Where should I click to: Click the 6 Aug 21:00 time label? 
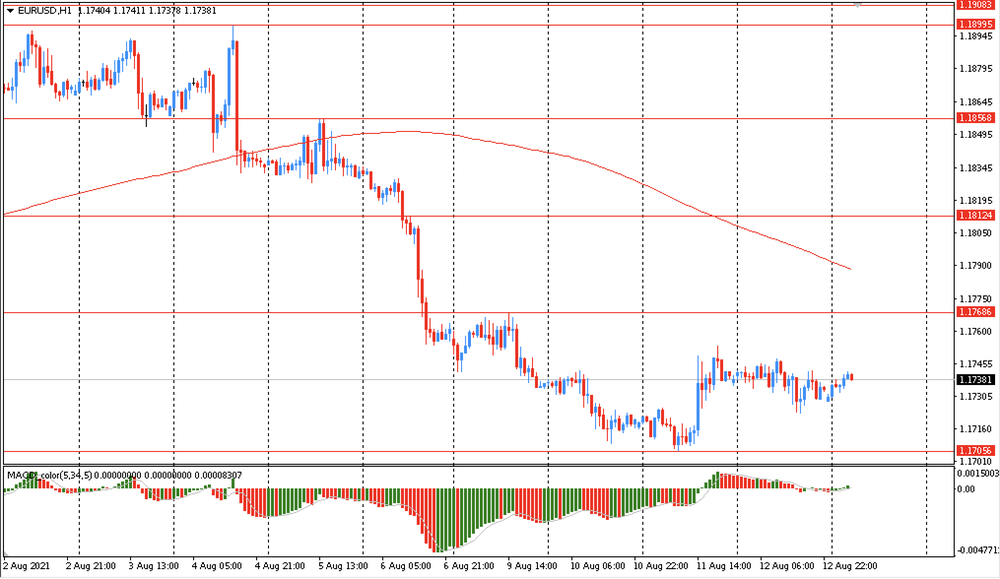click(x=469, y=566)
